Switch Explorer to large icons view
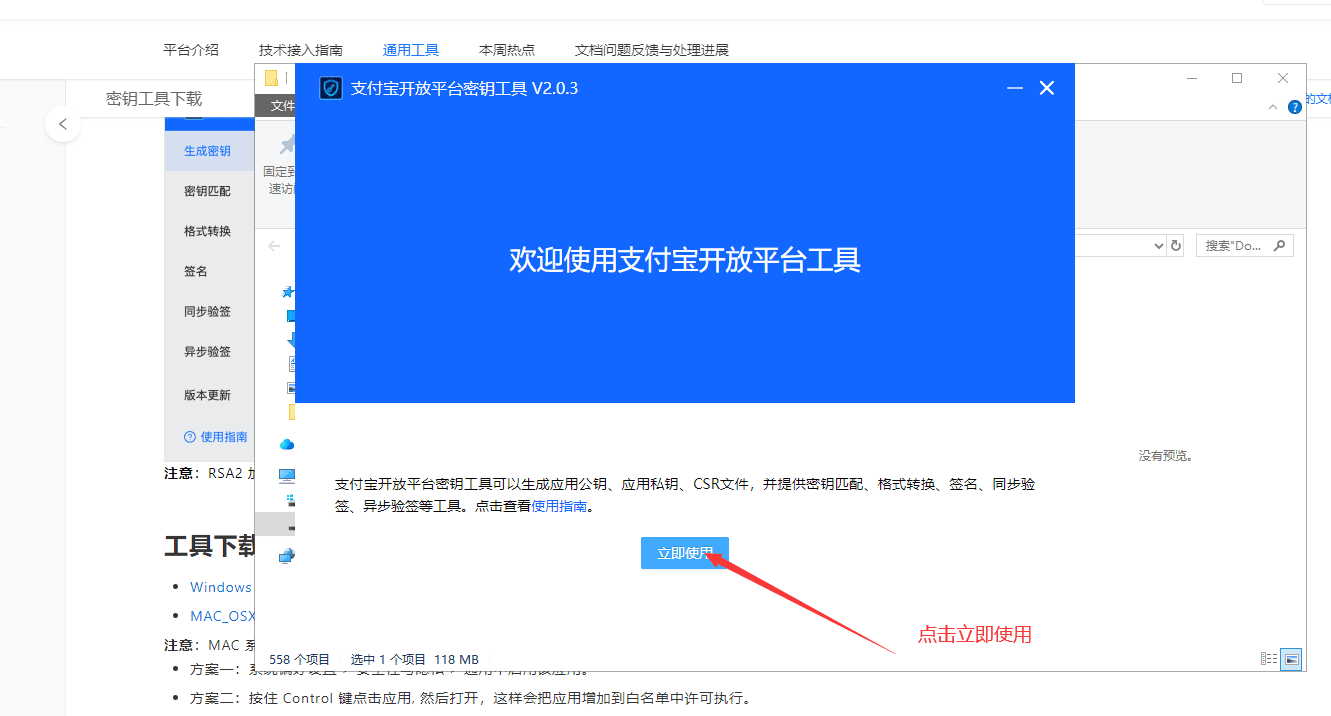Image resolution: width=1331 pixels, height=716 pixels. tap(1291, 659)
